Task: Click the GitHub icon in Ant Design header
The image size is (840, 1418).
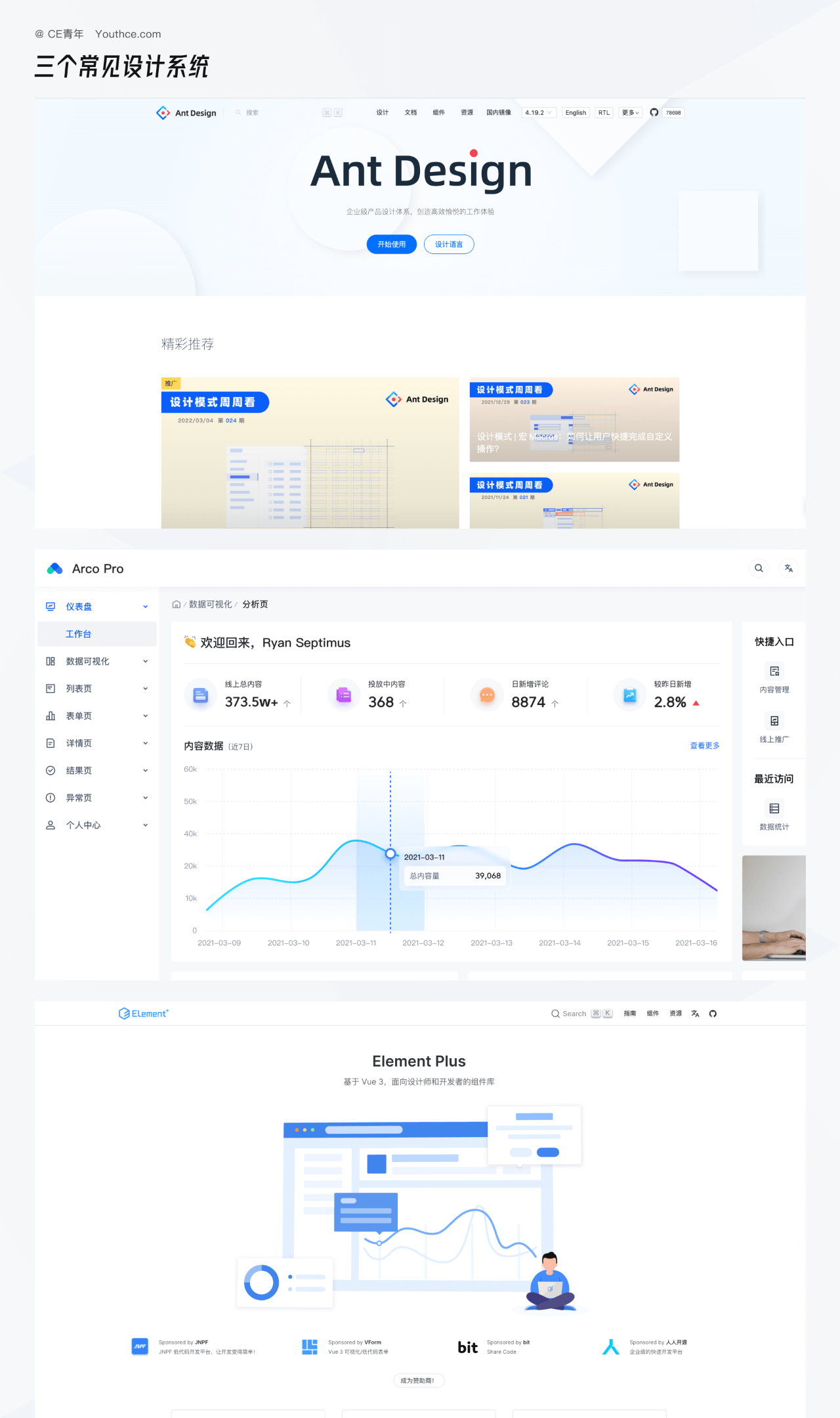Action: pos(654,112)
